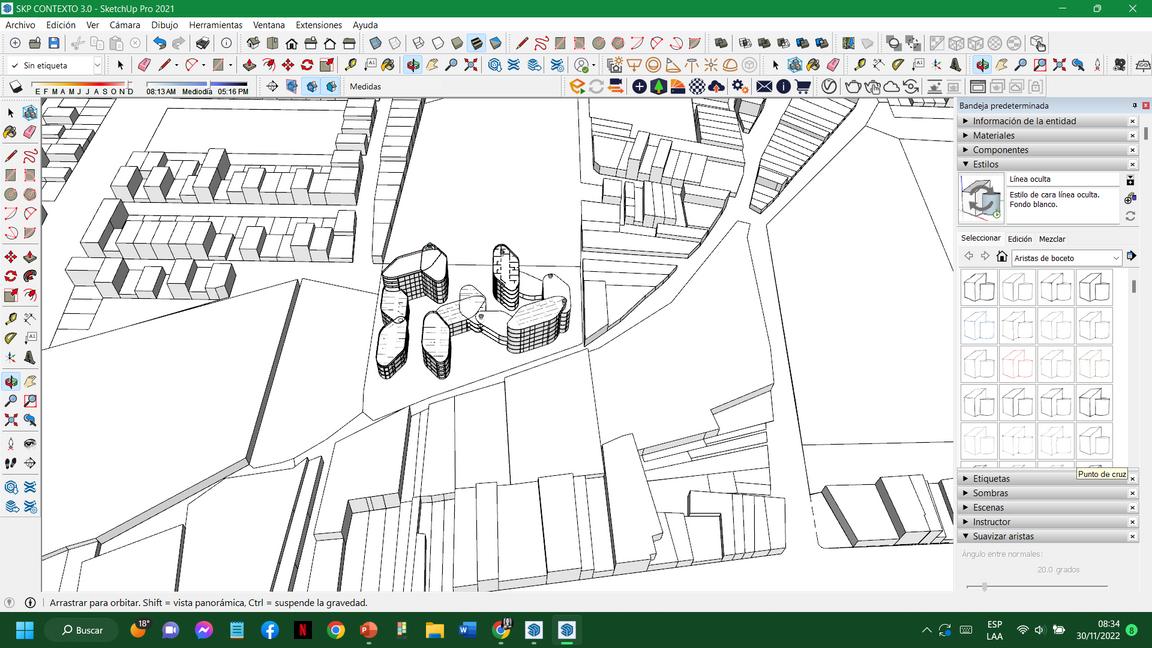Viewport: 1152px width, 648px height.
Task: Click the home icon in Styles browser
Action: [x=1001, y=257]
